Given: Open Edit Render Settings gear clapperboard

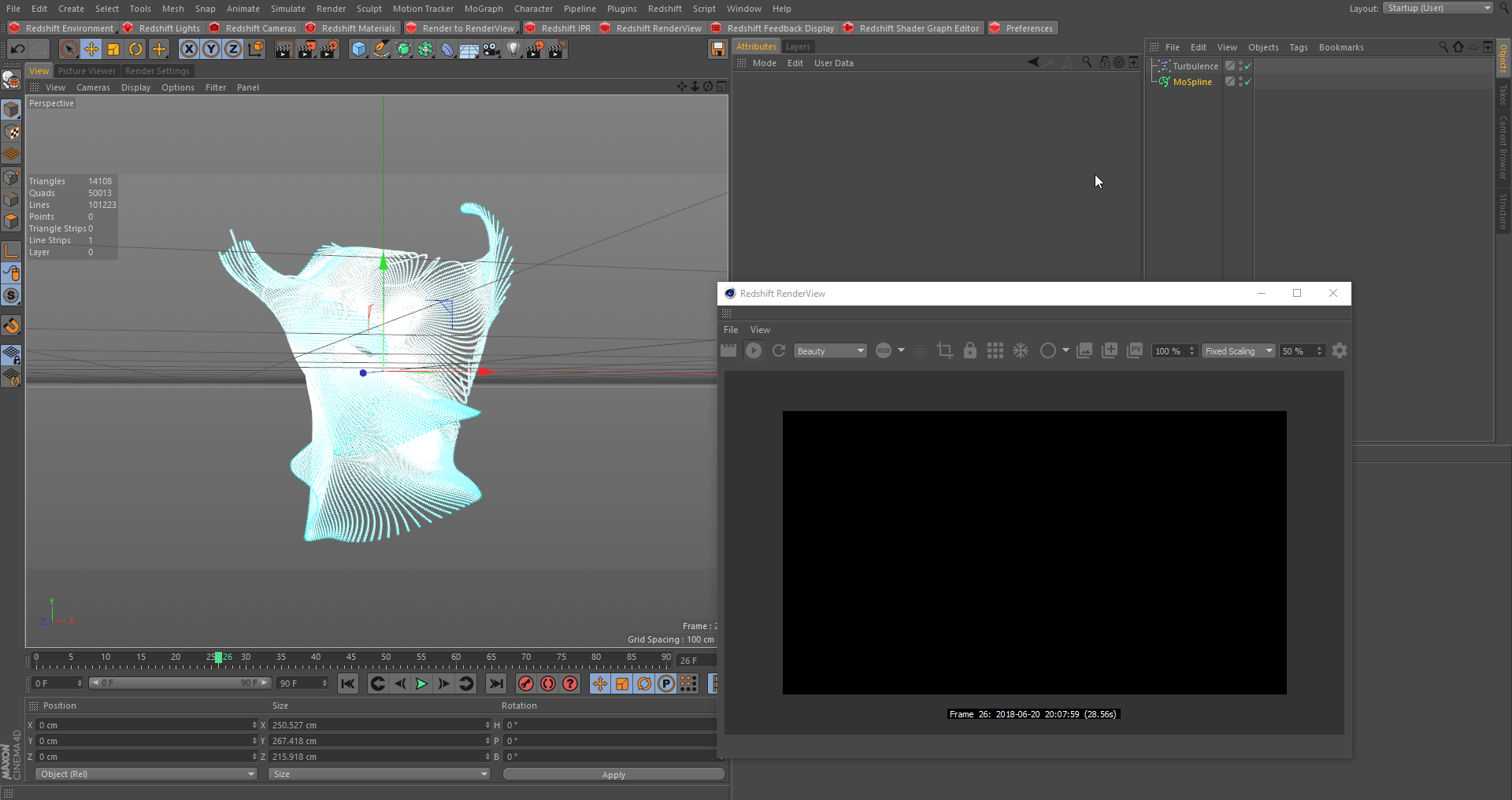Looking at the screenshot, I should (329, 50).
